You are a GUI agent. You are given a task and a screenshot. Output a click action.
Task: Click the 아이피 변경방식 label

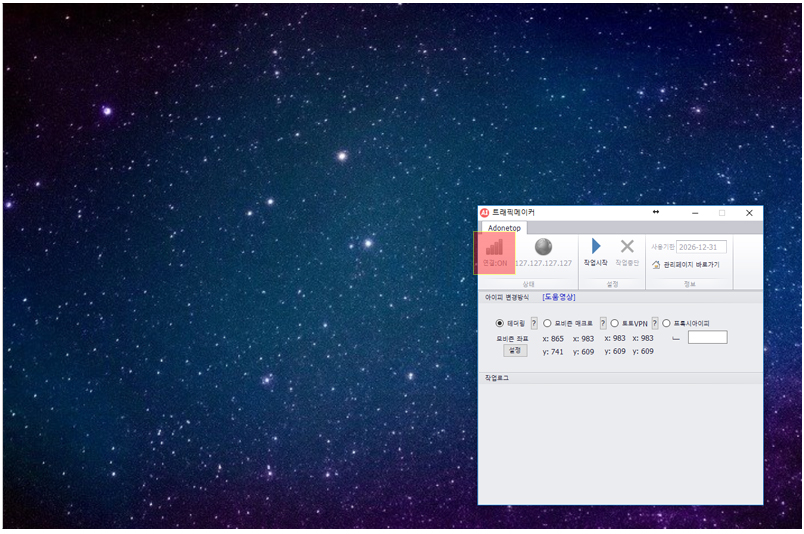tap(507, 297)
